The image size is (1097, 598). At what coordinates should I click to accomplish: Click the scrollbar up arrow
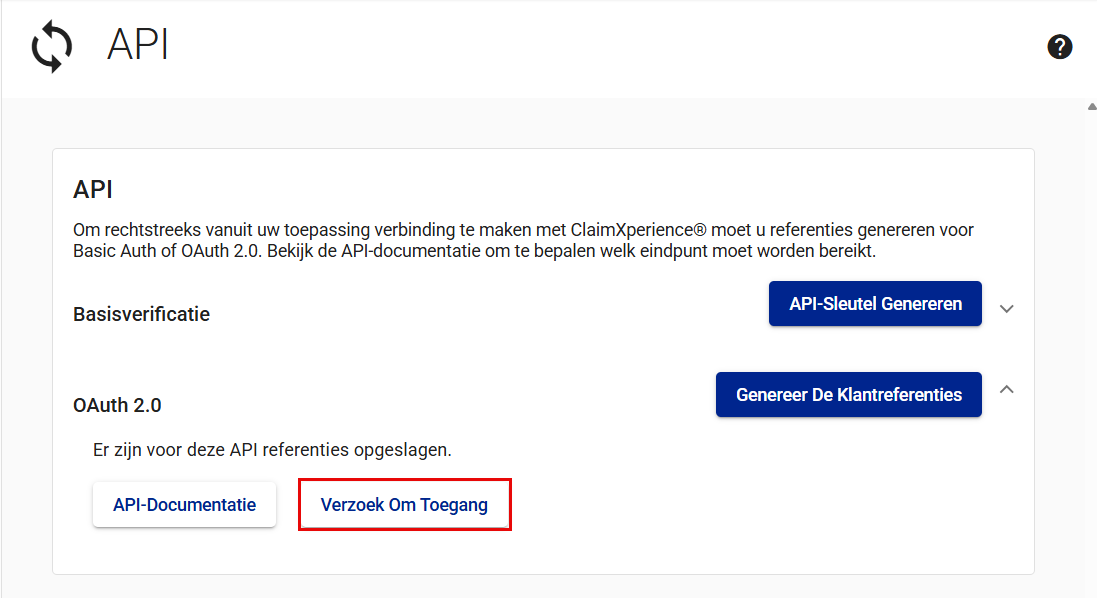1091,106
